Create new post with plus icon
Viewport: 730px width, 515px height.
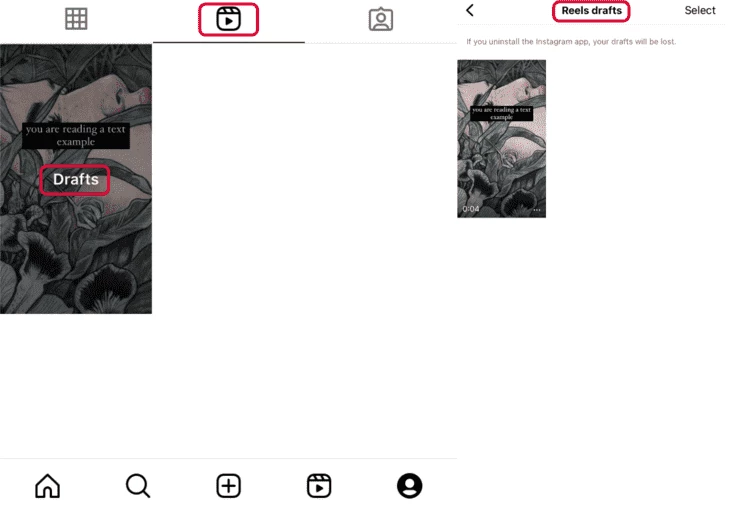tap(228, 486)
